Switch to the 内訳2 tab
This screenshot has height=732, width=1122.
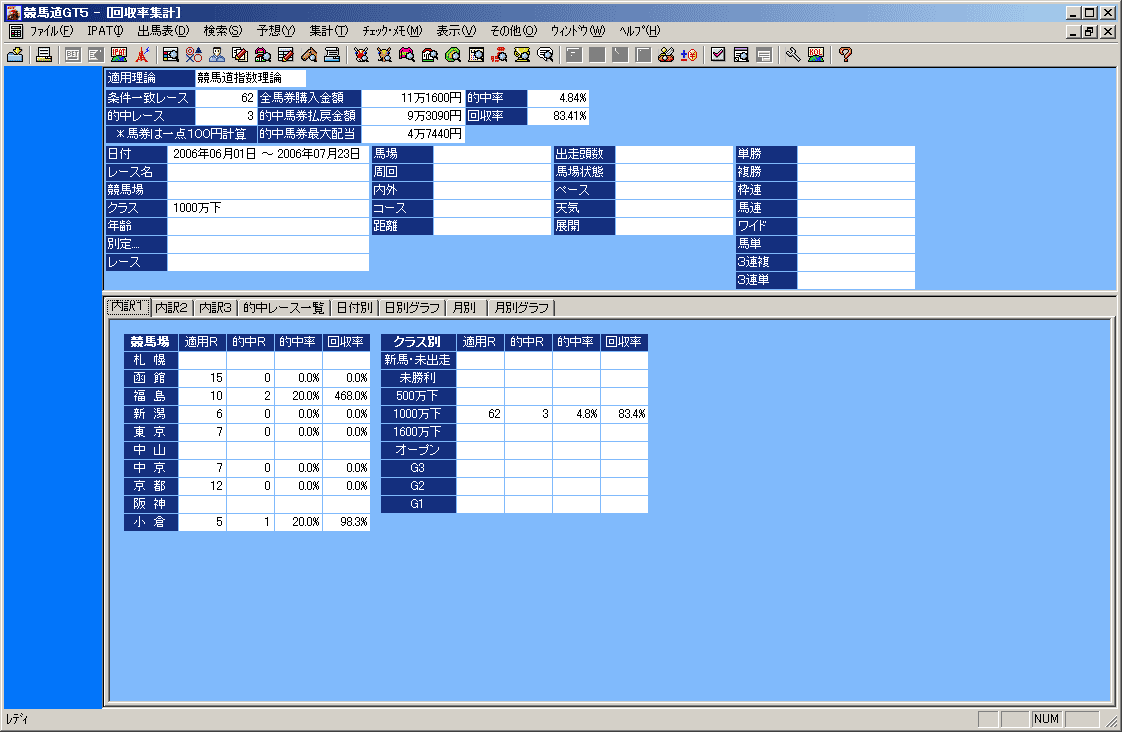[x=172, y=308]
